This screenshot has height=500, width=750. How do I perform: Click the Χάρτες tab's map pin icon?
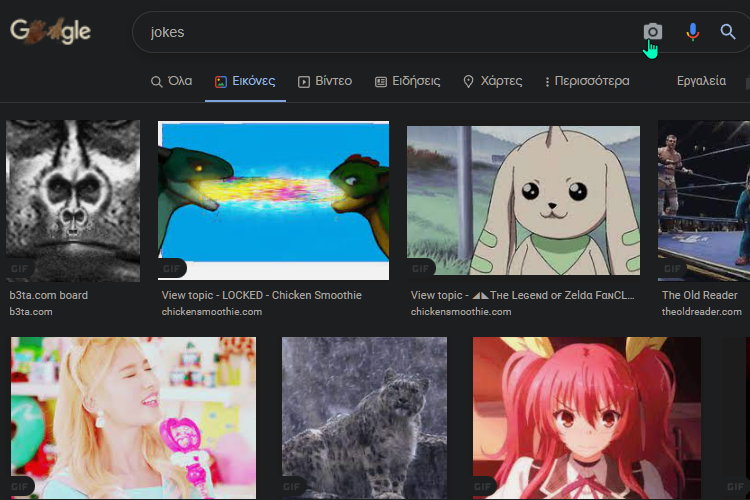[468, 82]
